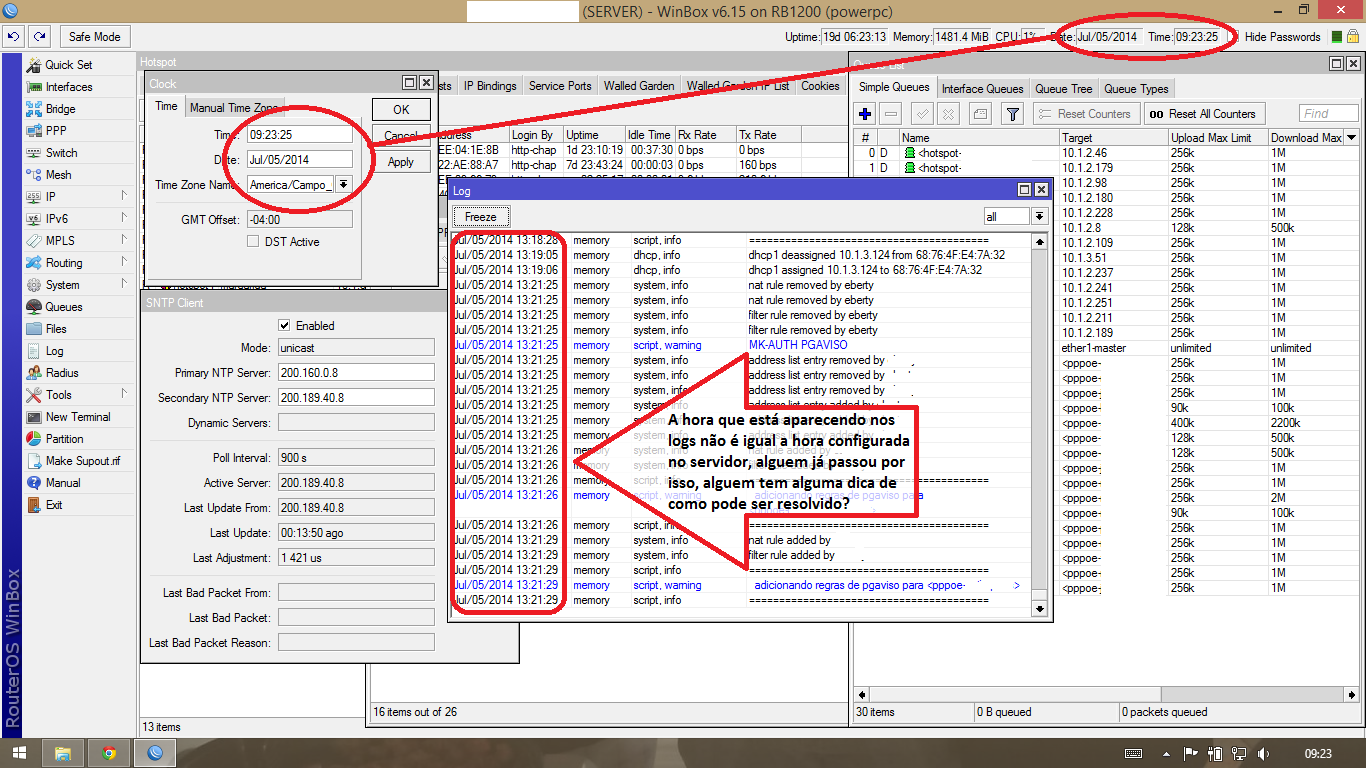
Task: Switch to the Queue Tree tab
Action: click(1064, 89)
